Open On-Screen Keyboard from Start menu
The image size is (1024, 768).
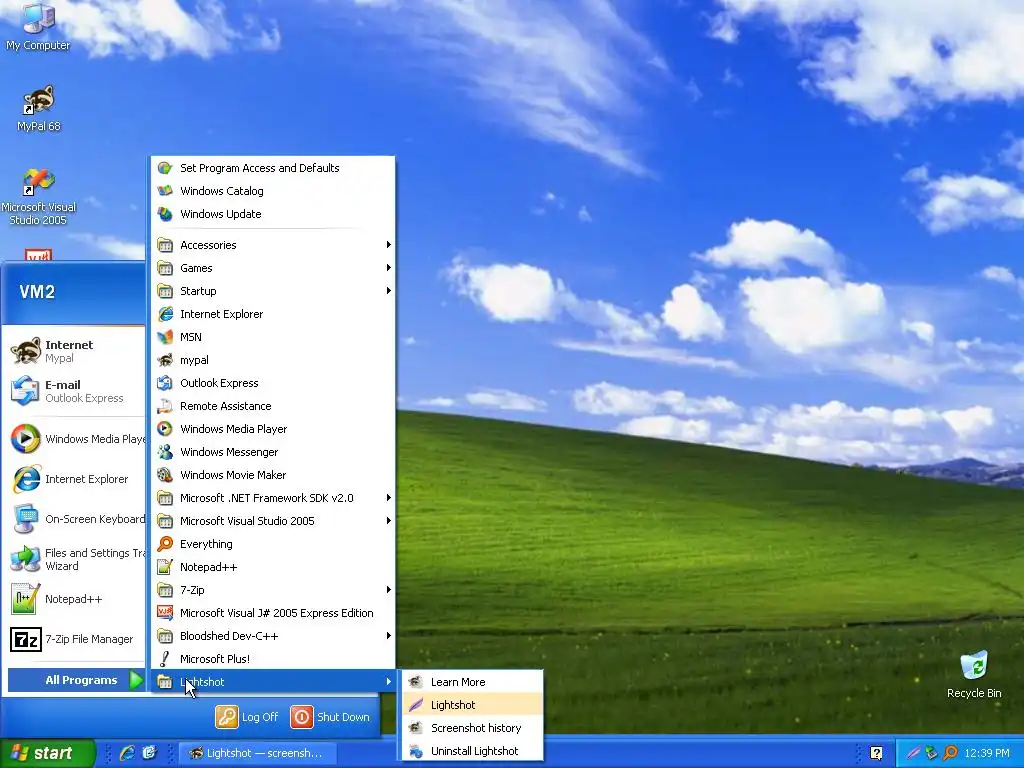coord(74,519)
